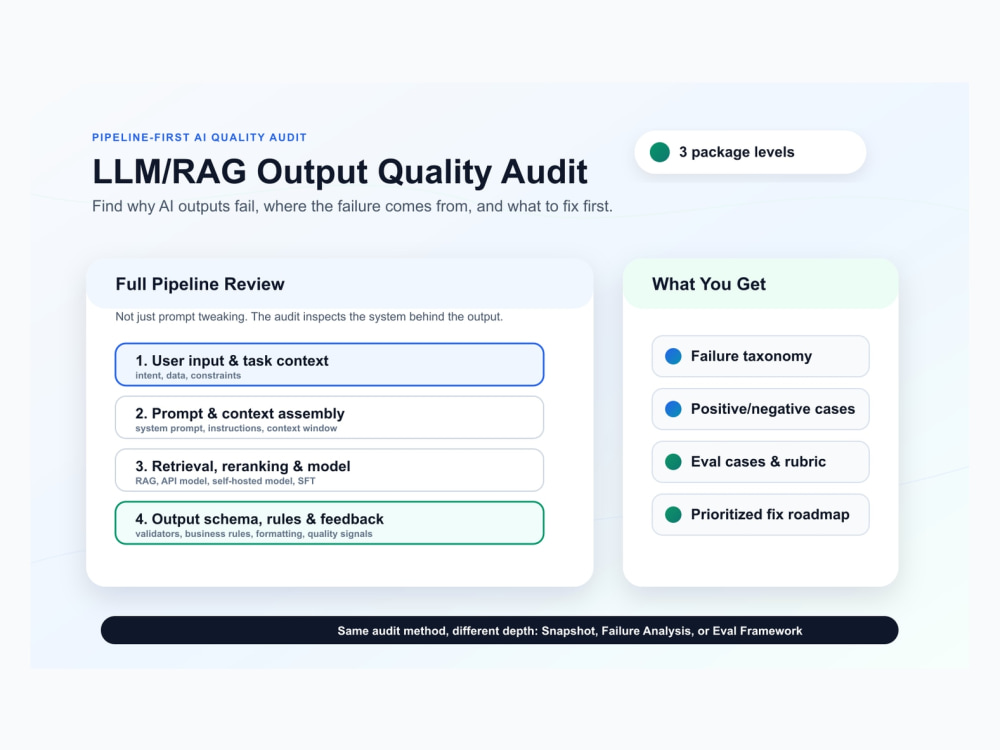
Task: Open the Prioritized fix roadmap item
Action: [x=760, y=515]
